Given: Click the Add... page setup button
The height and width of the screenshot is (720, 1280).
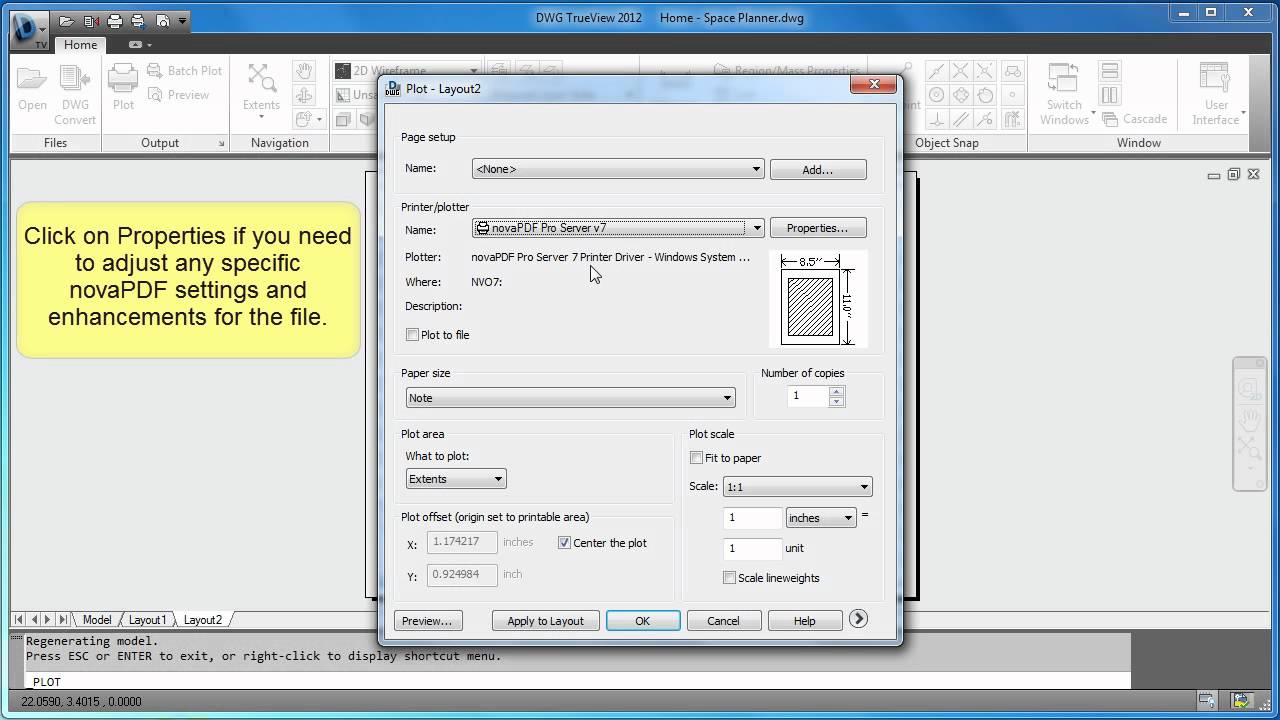Looking at the screenshot, I should [x=818, y=170].
